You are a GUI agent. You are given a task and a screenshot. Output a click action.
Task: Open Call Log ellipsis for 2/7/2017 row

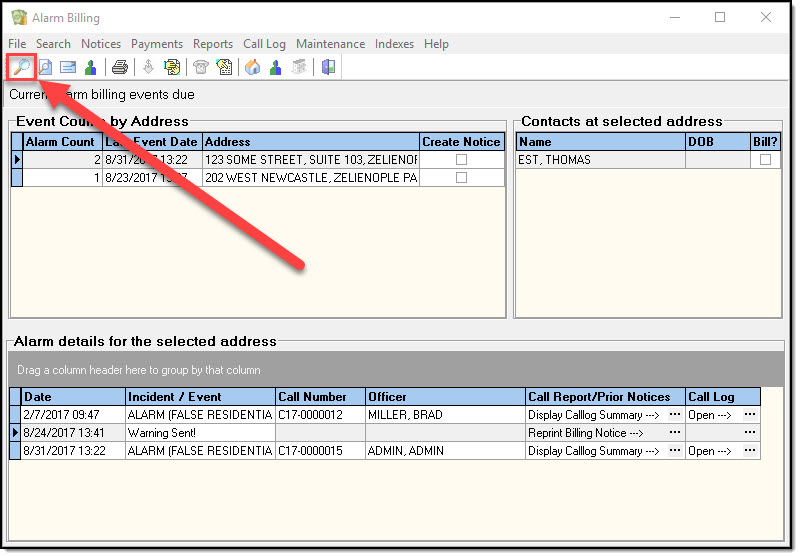point(749,415)
